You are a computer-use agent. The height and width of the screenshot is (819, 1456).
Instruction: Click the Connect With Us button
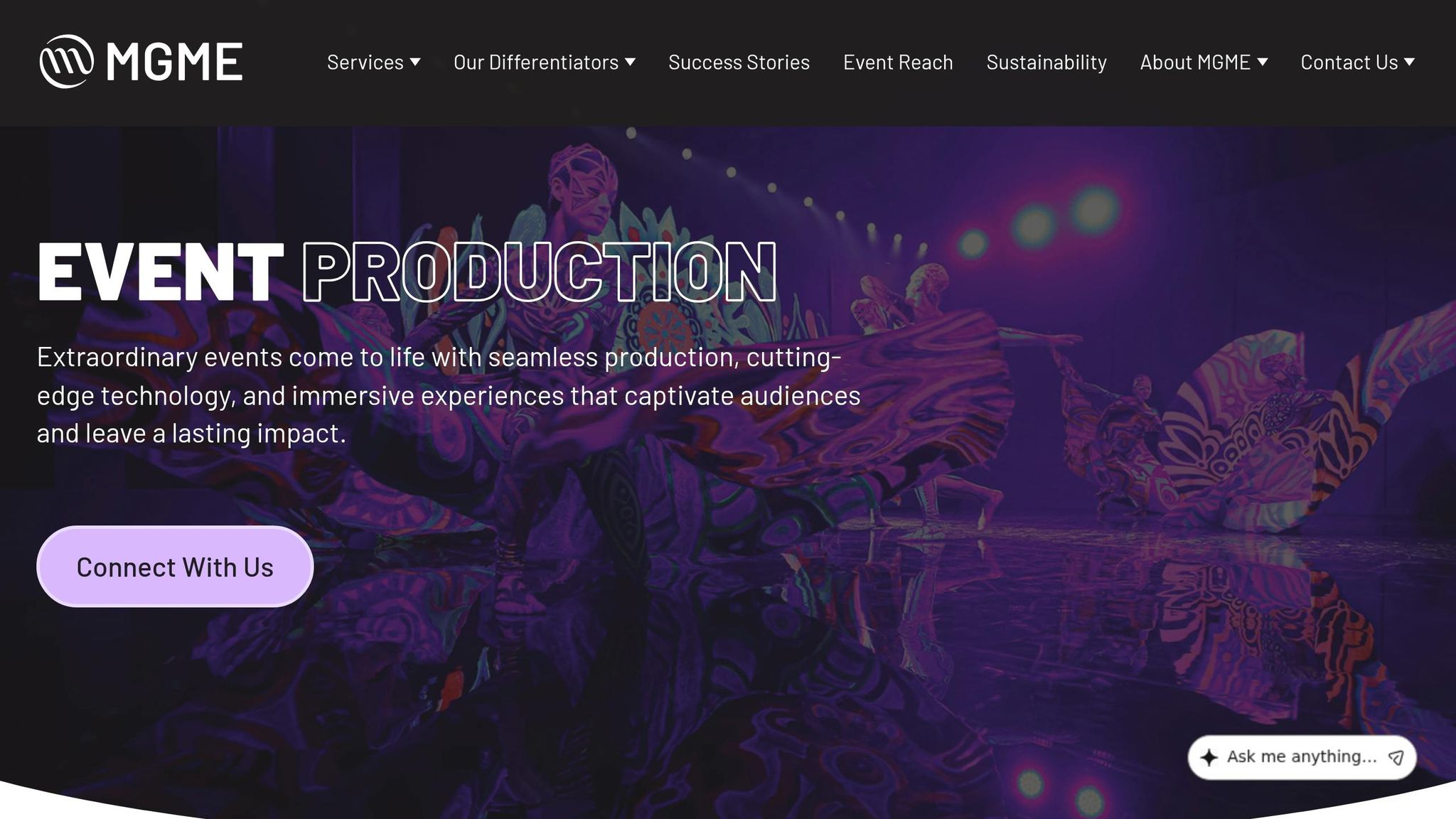pyautogui.click(x=175, y=567)
